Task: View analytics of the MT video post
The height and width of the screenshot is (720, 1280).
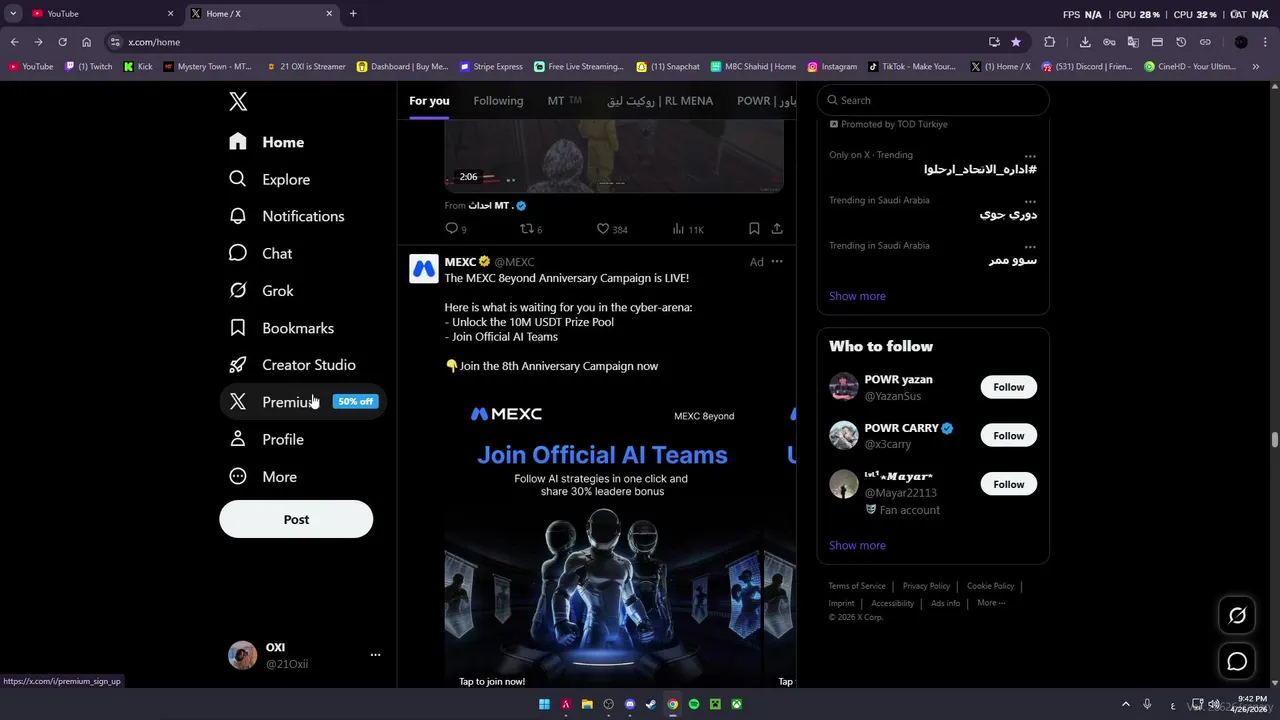Action: coord(688,229)
